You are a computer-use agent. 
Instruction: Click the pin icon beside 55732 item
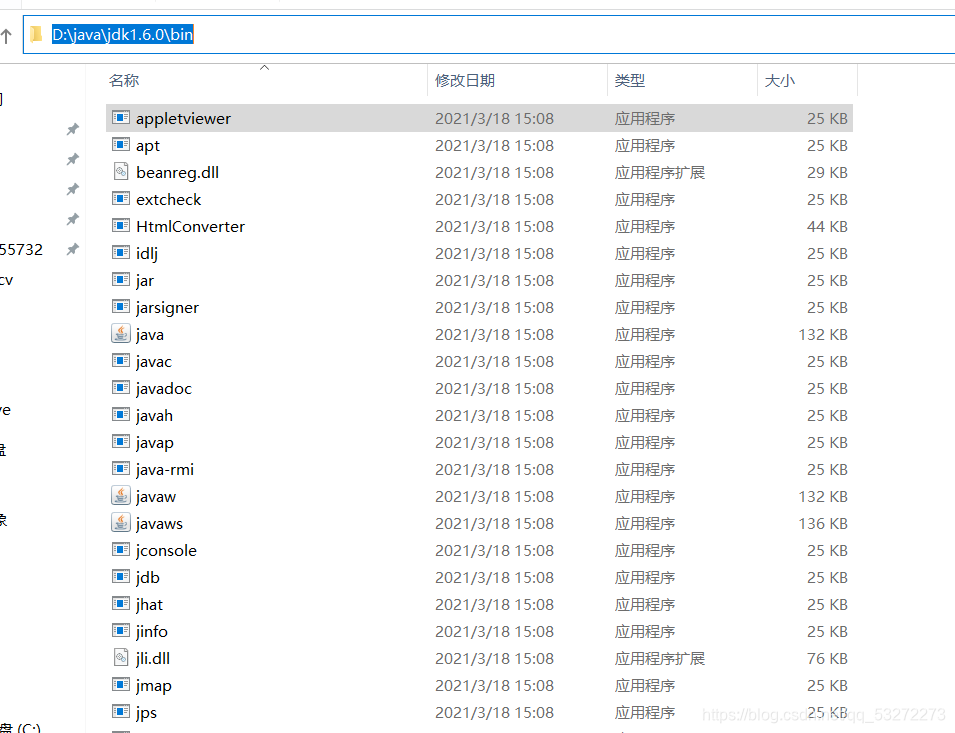pos(72,249)
